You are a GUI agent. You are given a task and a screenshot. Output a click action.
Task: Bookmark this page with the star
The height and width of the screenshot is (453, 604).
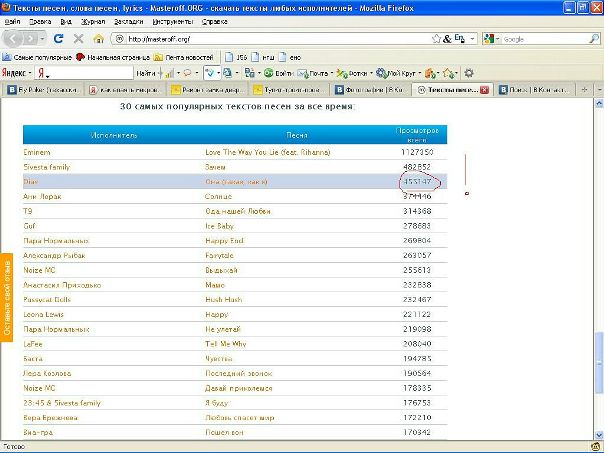(x=436, y=39)
